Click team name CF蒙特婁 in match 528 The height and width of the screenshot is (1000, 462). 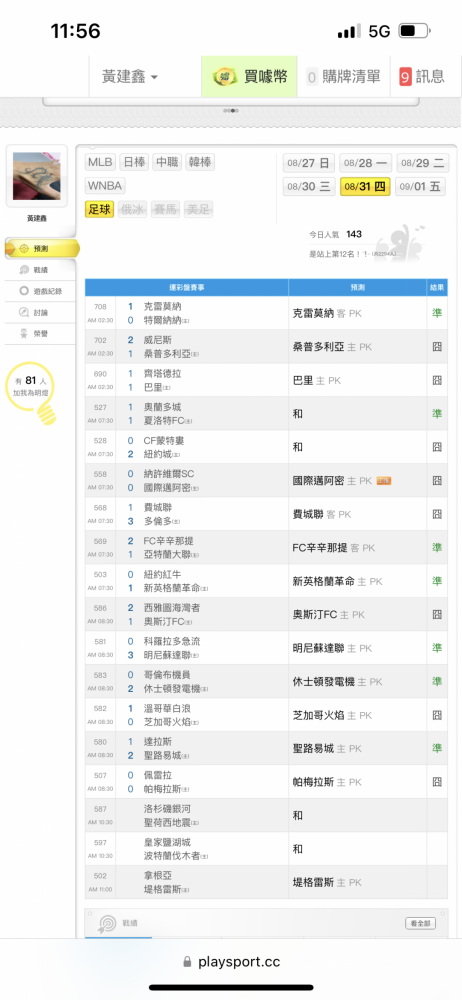tap(164, 441)
